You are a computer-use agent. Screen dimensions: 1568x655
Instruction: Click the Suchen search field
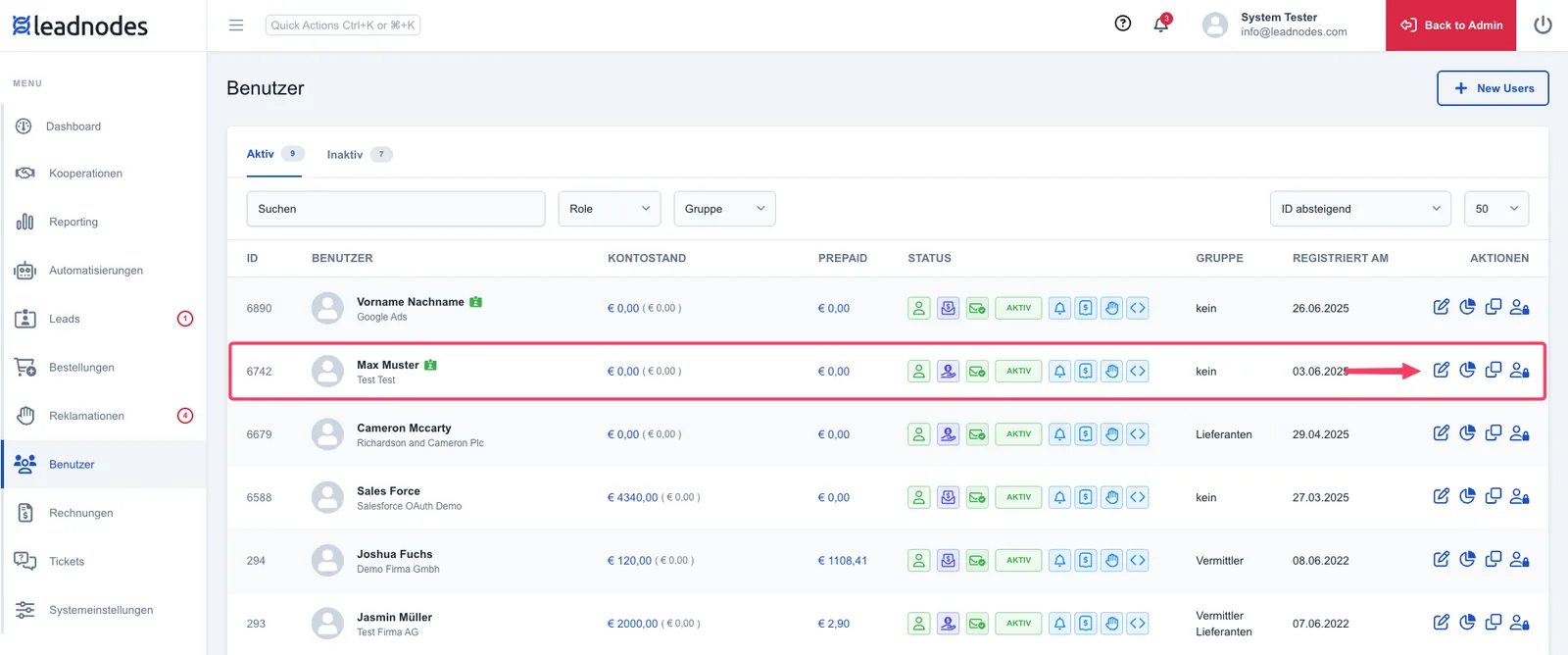pyautogui.click(x=396, y=209)
